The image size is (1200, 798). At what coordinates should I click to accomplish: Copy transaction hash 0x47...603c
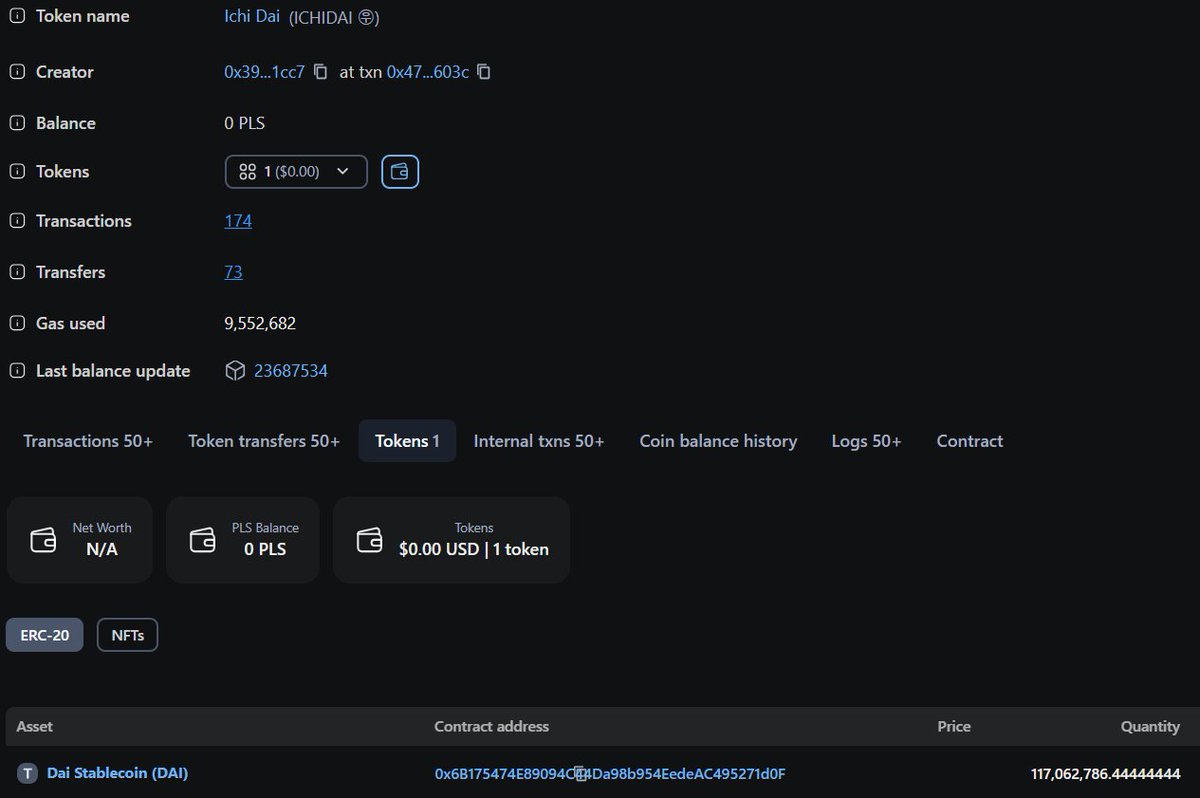tap(484, 72)
